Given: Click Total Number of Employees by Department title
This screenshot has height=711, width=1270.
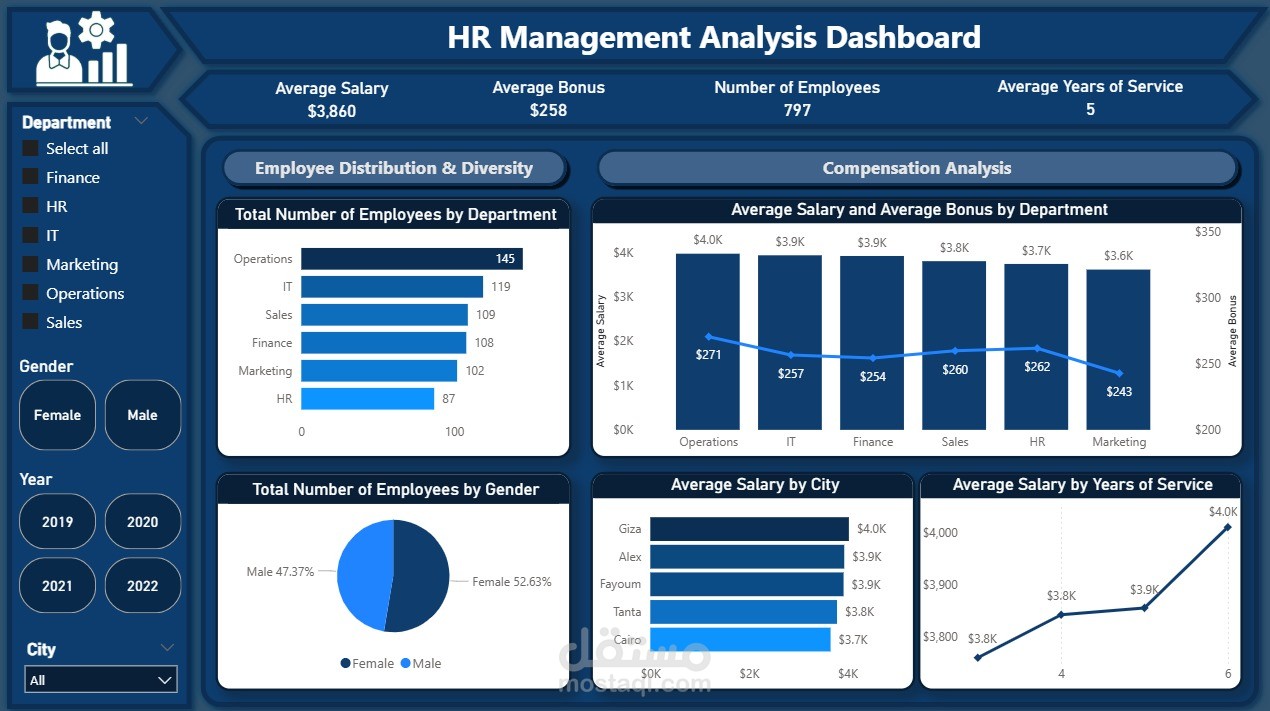Looking at the screenshot, I should (x=395, y=214).
